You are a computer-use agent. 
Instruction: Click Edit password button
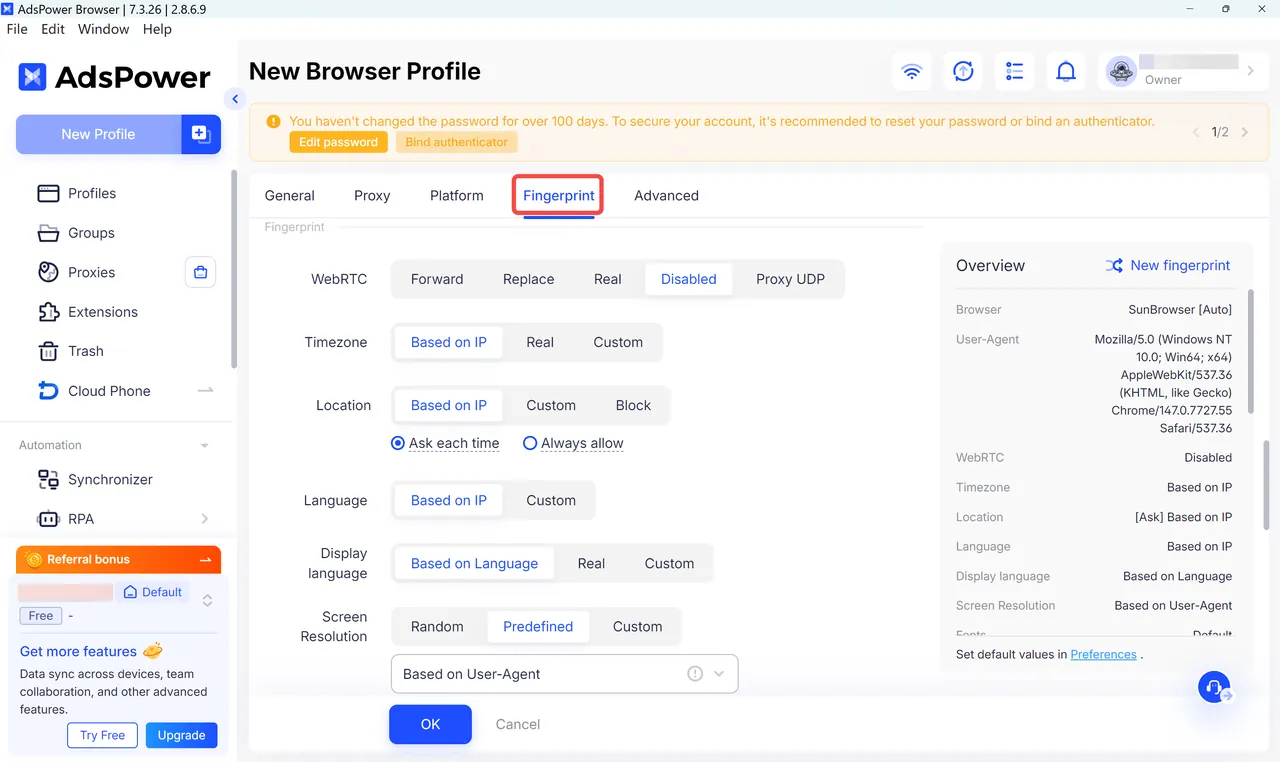point(338,142)
